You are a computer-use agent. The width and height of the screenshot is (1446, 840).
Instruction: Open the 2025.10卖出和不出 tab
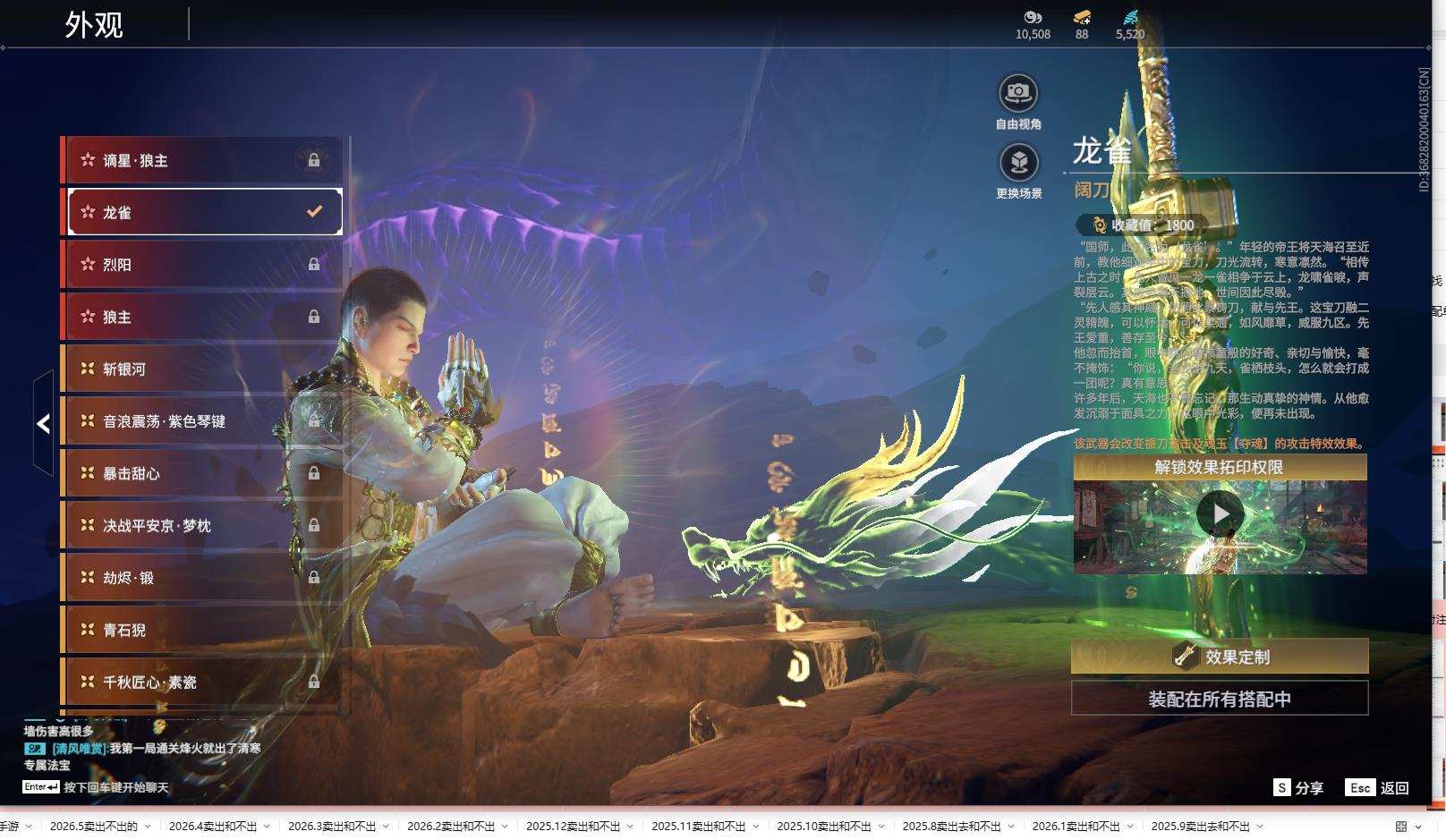(823, 827)
